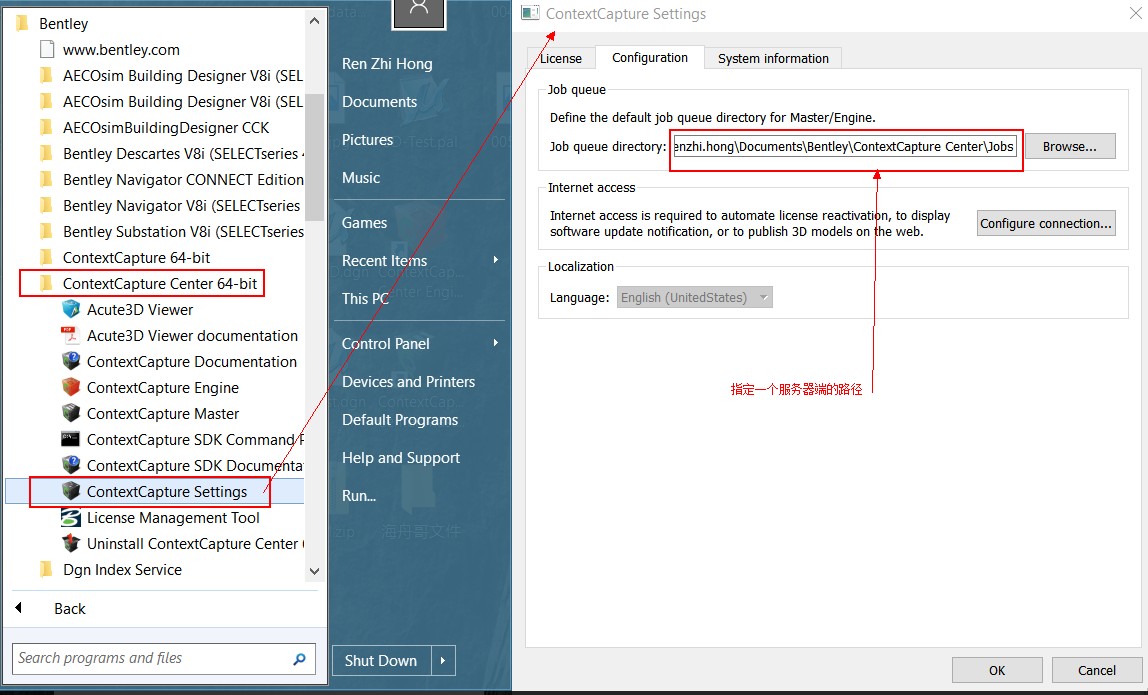Open License Management Tool icon
The width and height of the screenshot is (1148, 695).
coord(71,517)
